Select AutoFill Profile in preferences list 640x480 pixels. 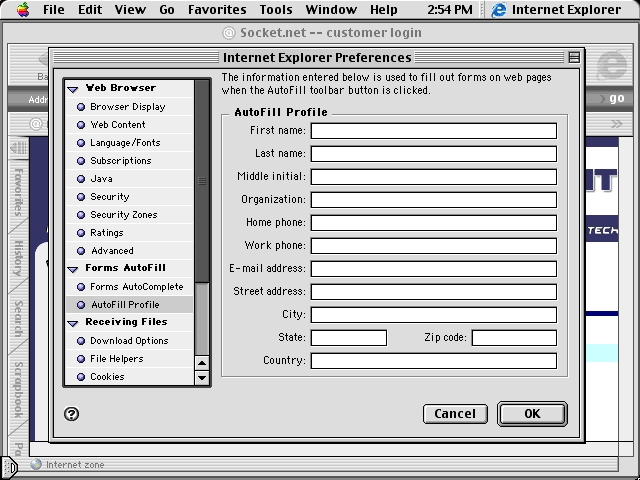tap(129, 304)
